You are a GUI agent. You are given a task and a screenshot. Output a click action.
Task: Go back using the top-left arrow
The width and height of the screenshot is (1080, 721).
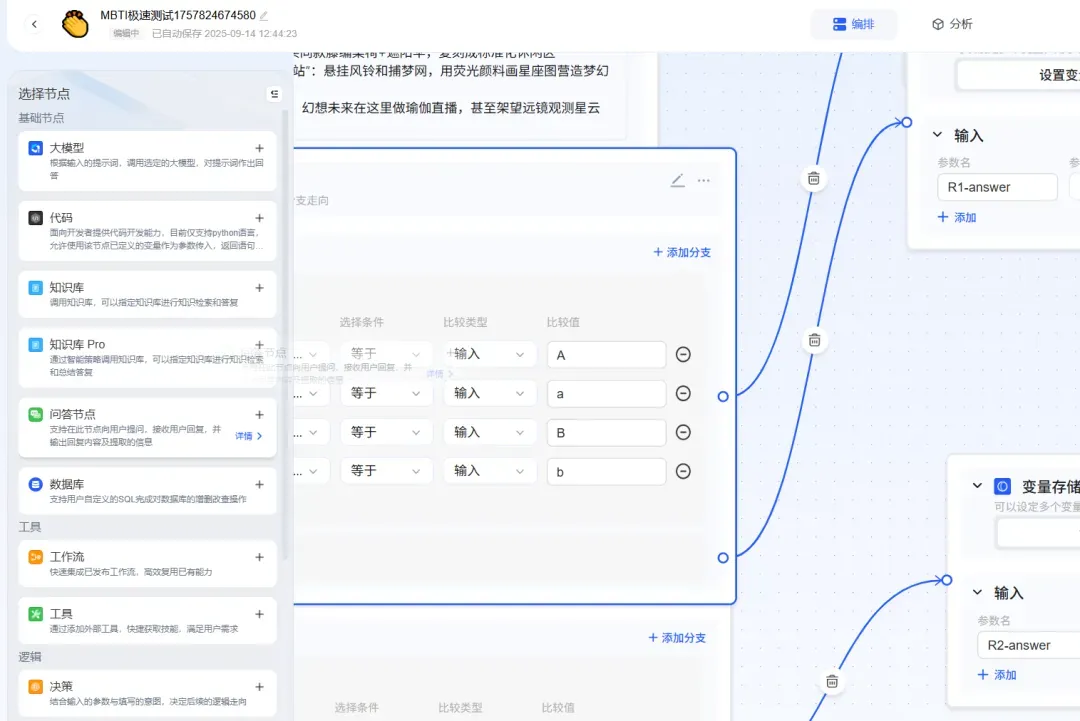click(34, 24)
